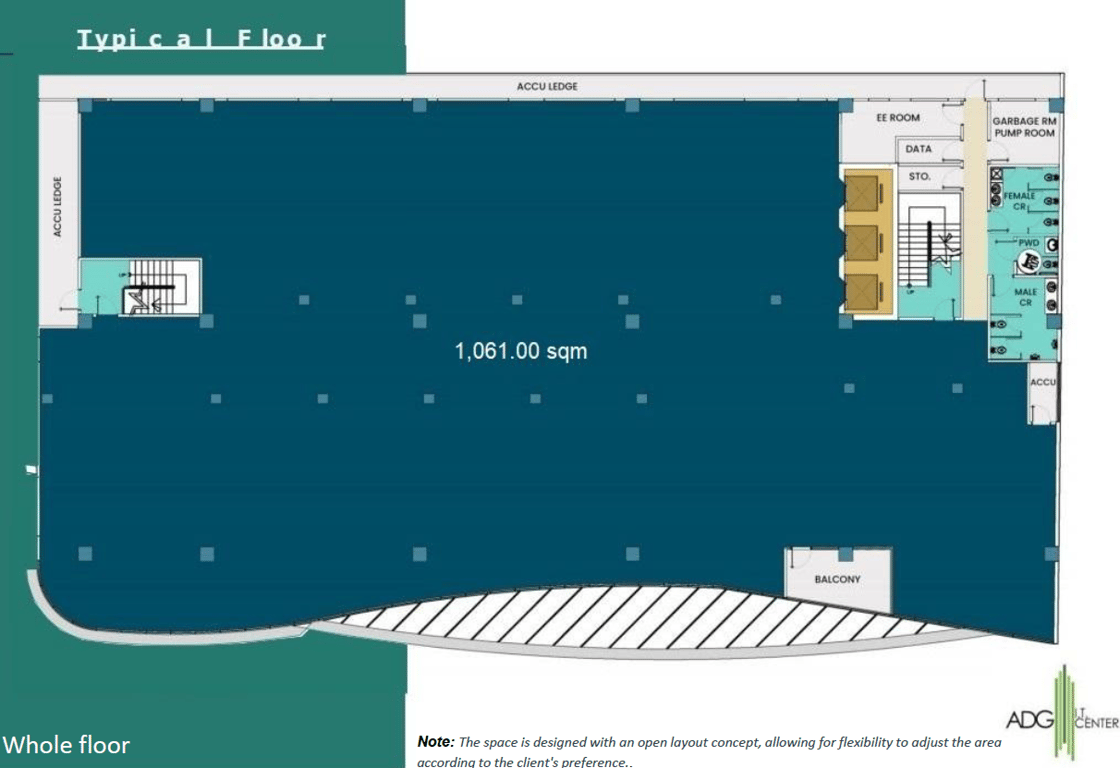Click the "Whole floor" caption
Viewport: 1120px width, 768px height.
pos(66,745)
